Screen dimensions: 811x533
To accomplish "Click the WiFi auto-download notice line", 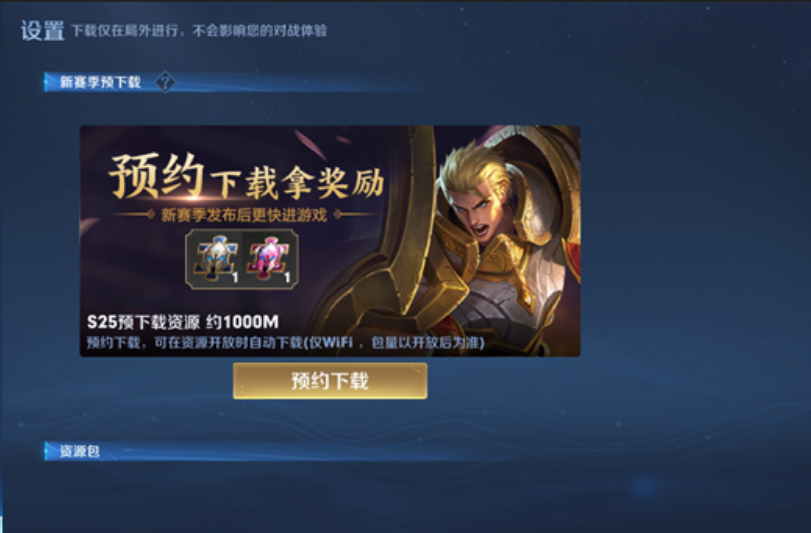I will pyautogui.click(x=286, y=342).
